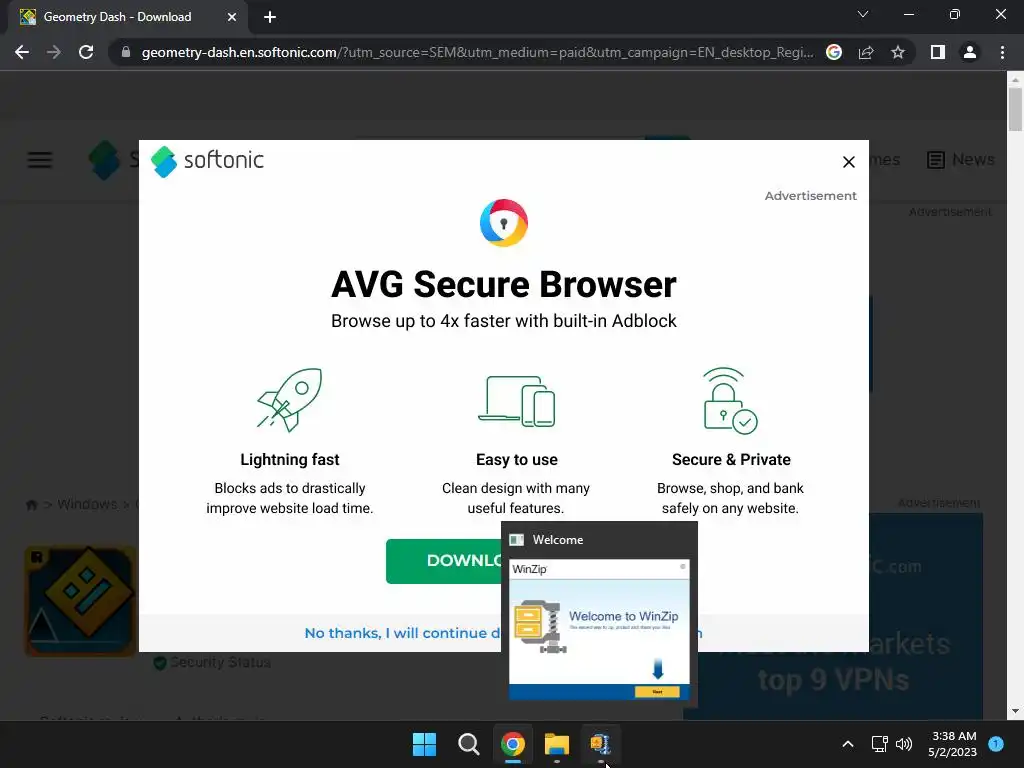Open Windows taskbar search
Screen dimensions: 1024x768
(x=468, y=744)
